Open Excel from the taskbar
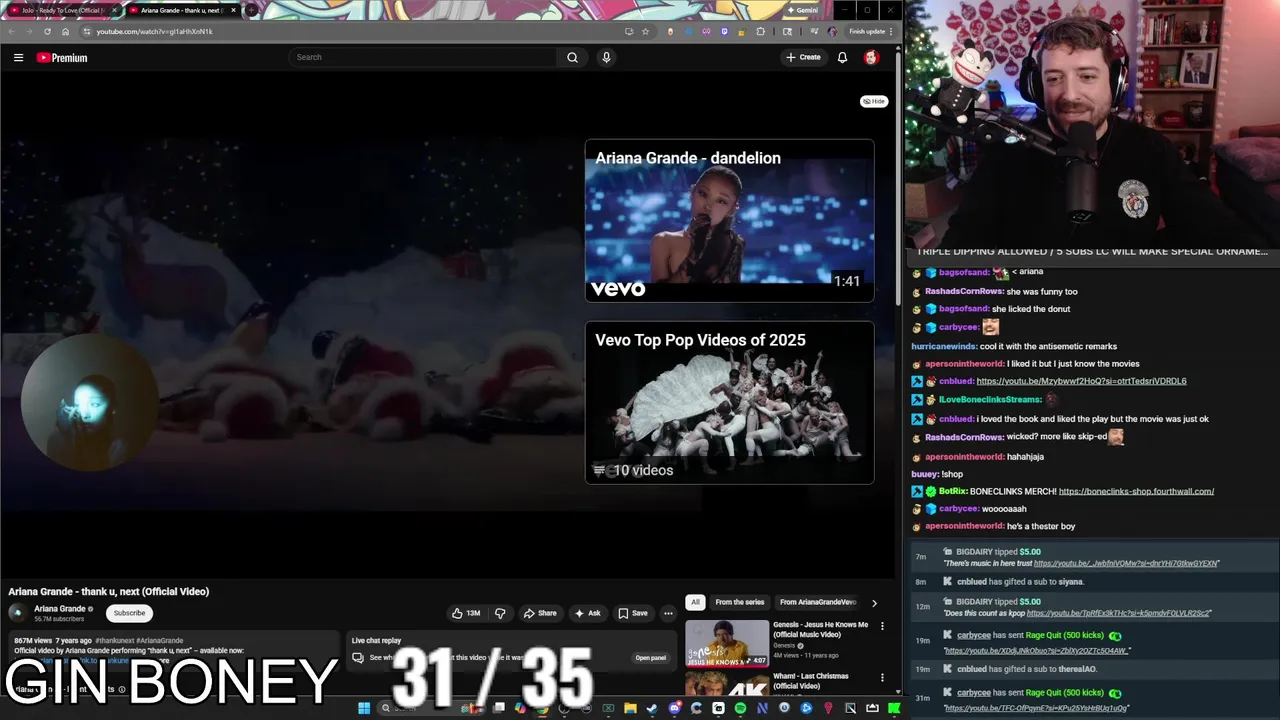Screen dimensions: 1280x720 608,708
